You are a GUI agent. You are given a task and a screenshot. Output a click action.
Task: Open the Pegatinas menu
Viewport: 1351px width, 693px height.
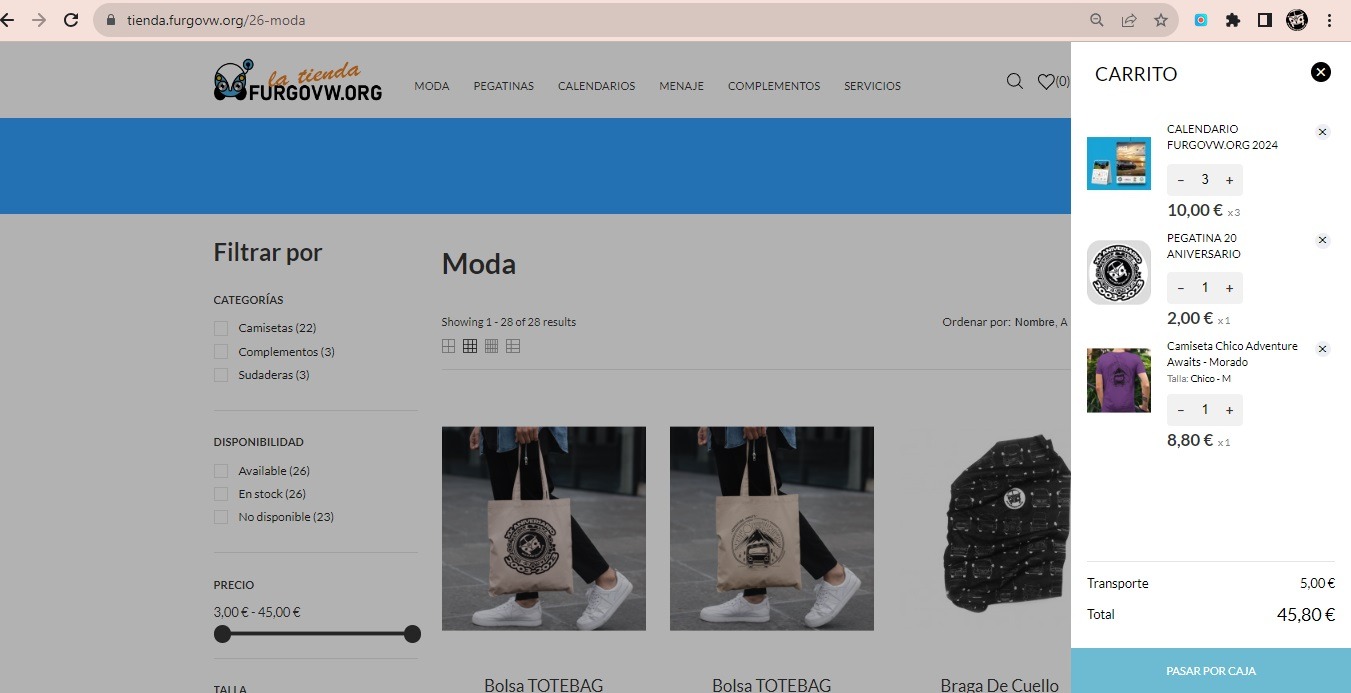tap(504, 86)
